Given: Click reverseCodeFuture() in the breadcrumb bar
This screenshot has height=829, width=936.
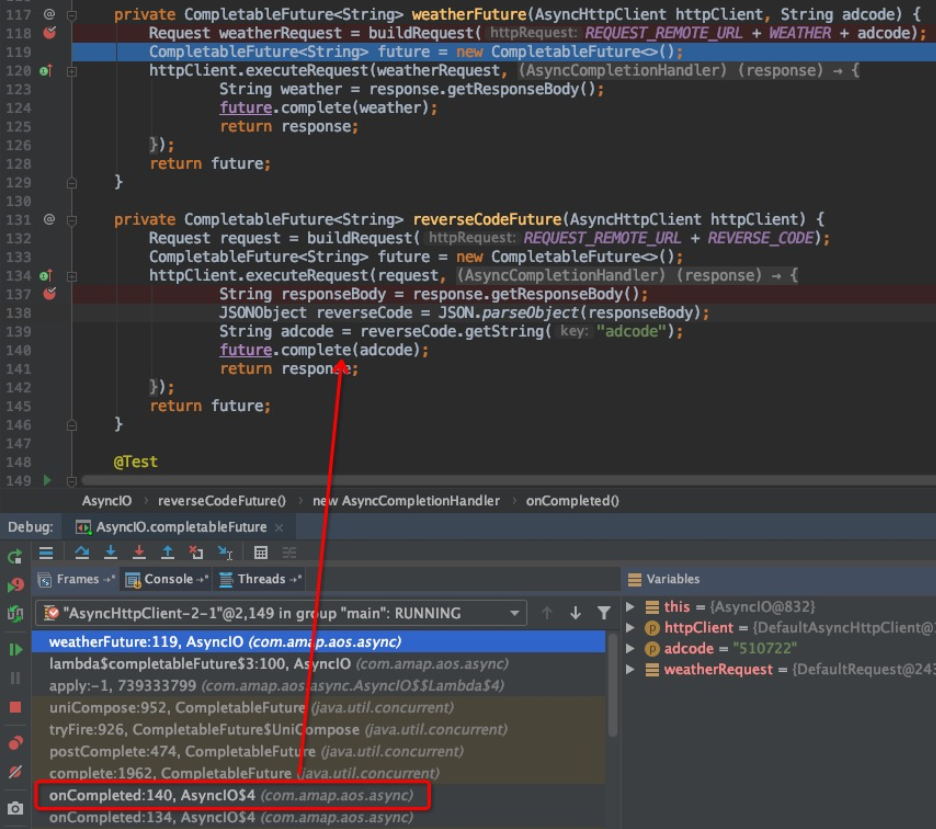Looking at the screenshot, I should click(221, 501).
